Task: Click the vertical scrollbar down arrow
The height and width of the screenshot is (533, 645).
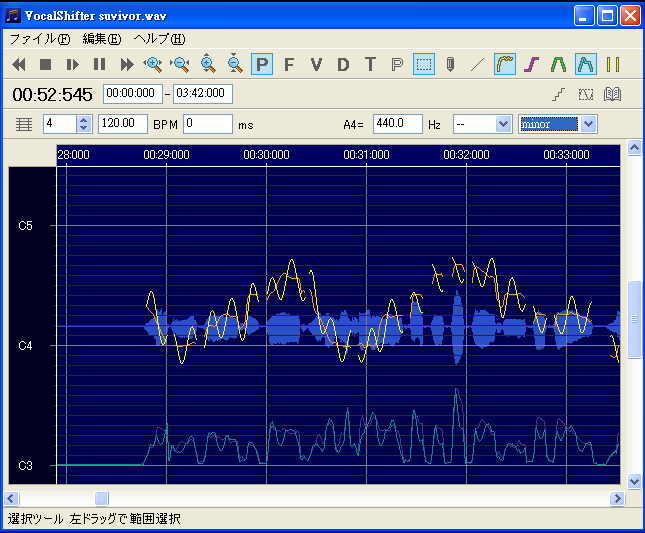Action: pos(634,481)
